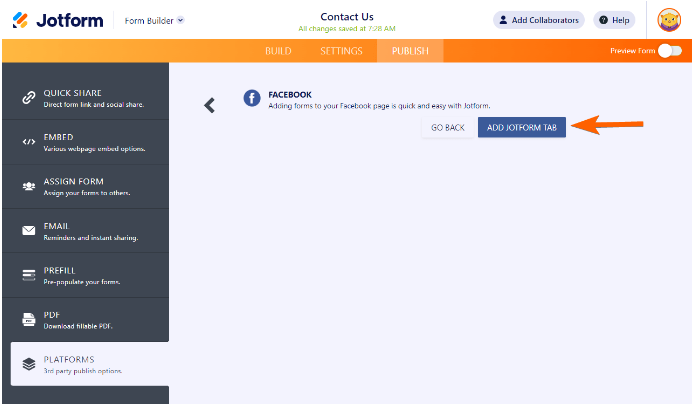
Task: Open the Embed sidebar section
Action: point(85,142)
